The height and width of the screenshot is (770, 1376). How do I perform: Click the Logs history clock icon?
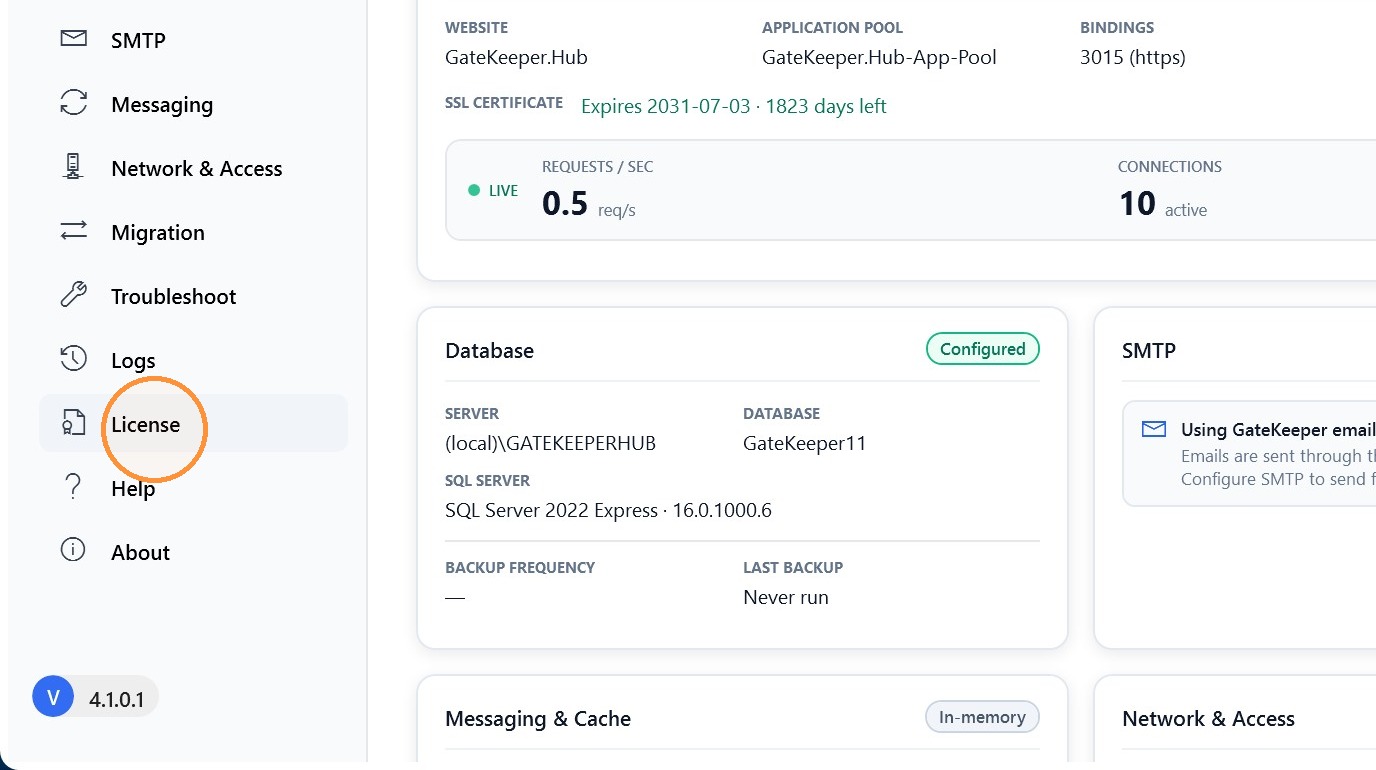pyautogui.click(x=73, y=360)
